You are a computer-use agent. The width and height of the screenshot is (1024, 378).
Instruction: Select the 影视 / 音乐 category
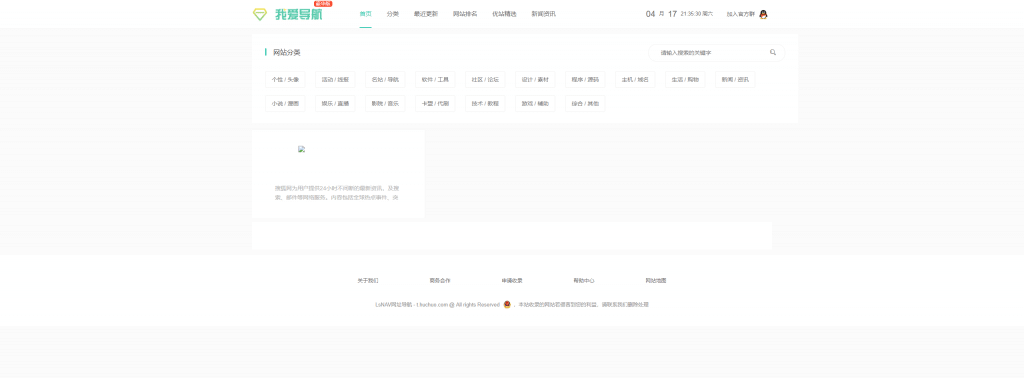click(385, 104)
